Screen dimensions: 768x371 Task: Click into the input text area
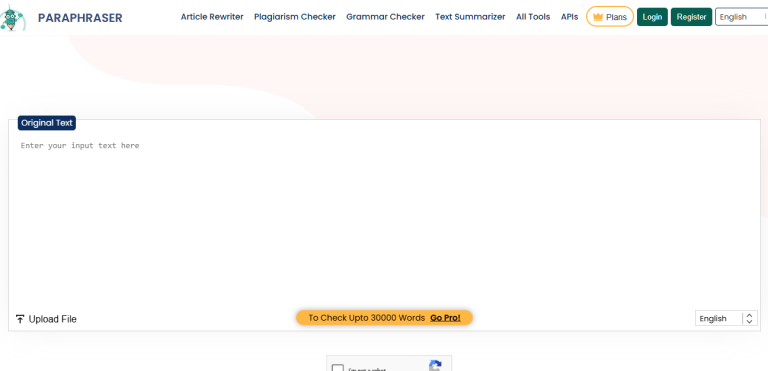coord(384,221)
